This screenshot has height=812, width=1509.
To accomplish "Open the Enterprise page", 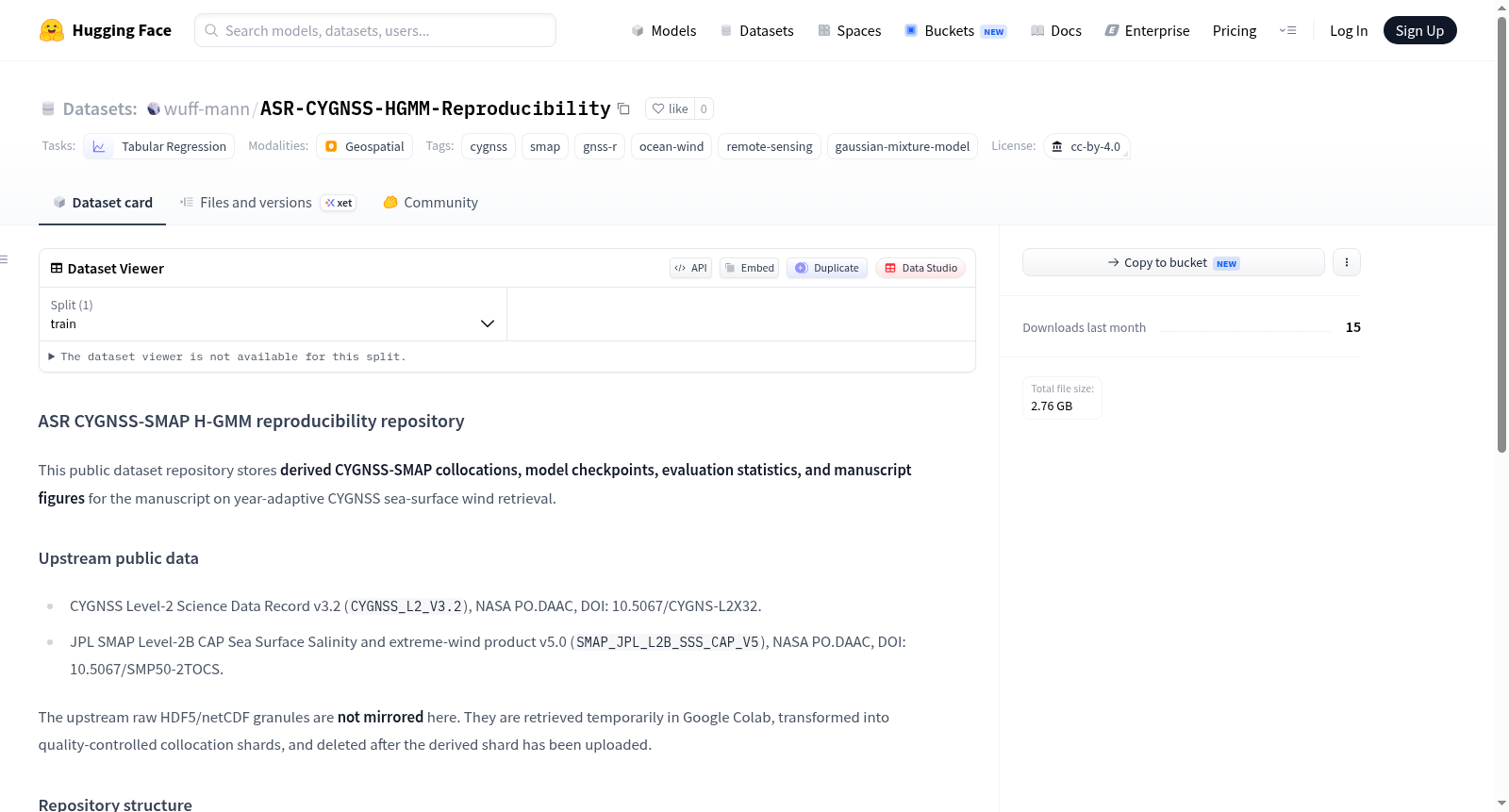I will pyautogui.click(x=1148, y=30).
